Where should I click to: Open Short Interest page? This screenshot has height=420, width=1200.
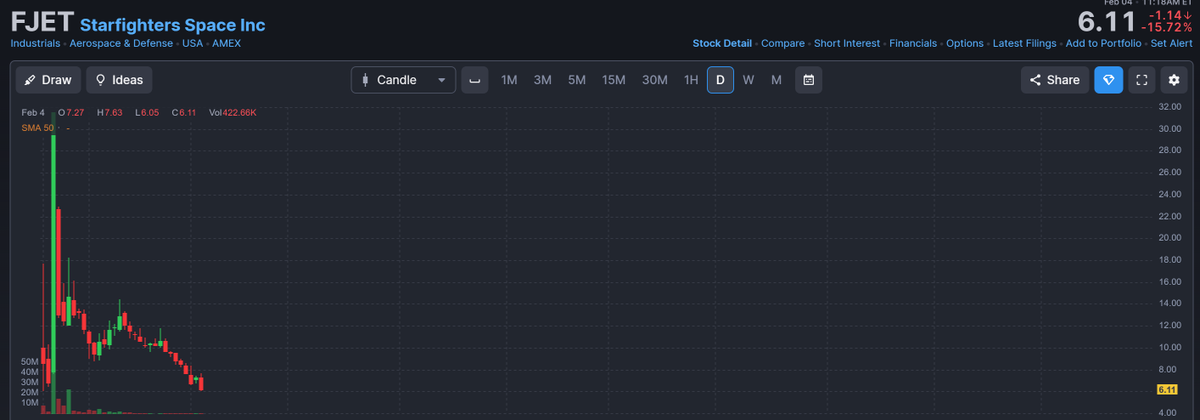(x=847, y=44)
